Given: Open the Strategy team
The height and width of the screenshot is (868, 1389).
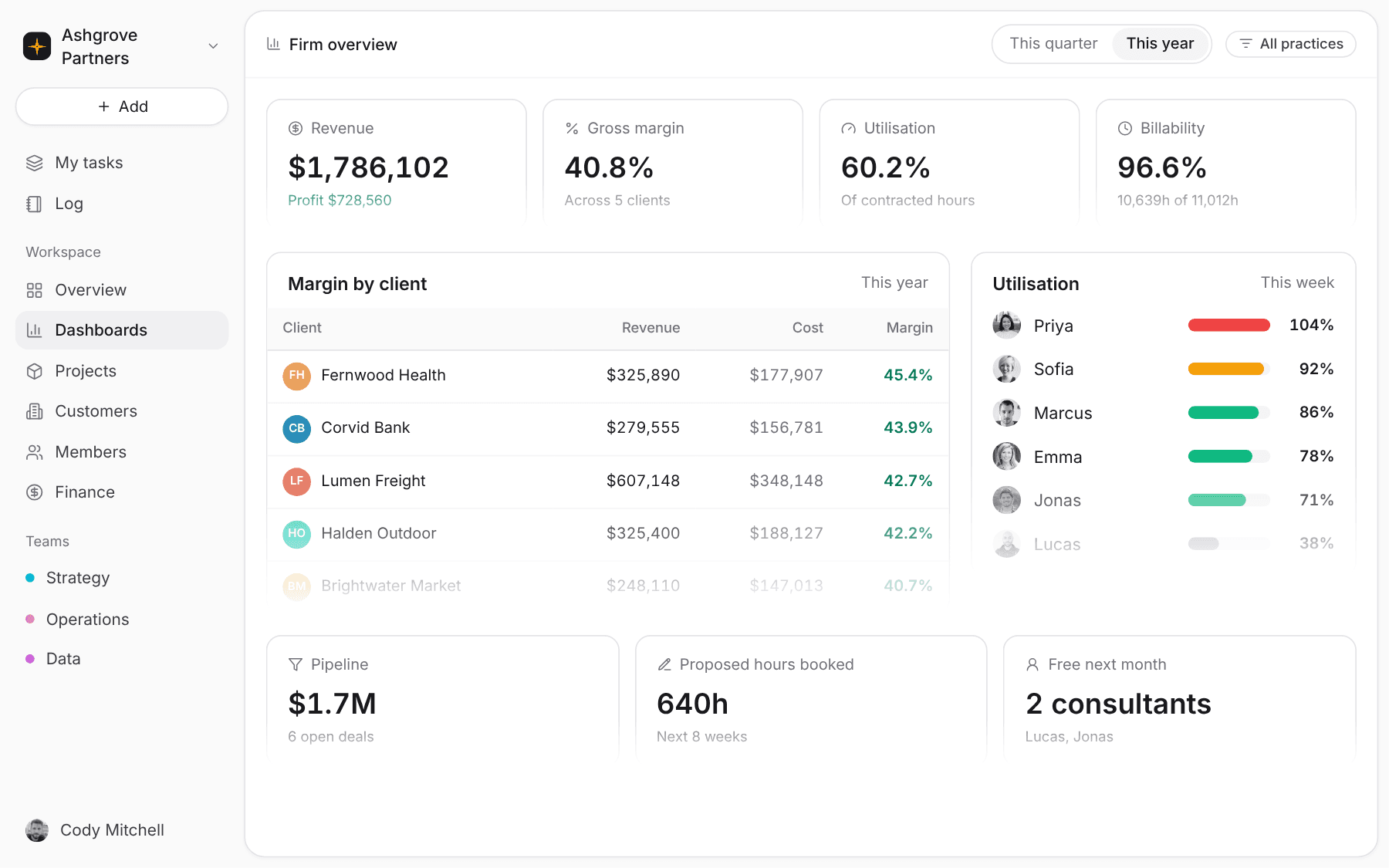Looking at the screenshot, I should 77,578.
